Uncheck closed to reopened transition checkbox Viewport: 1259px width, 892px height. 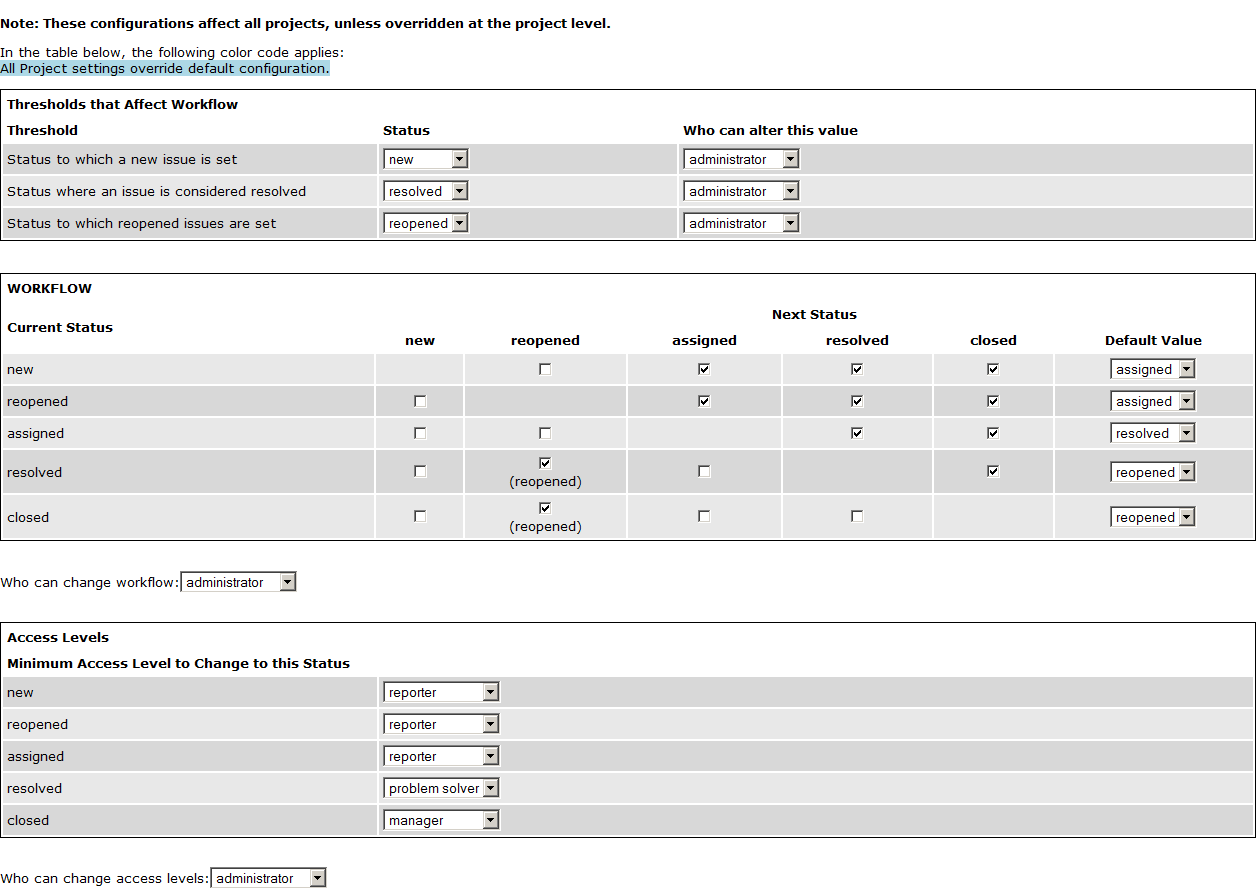tap(545, 508)
